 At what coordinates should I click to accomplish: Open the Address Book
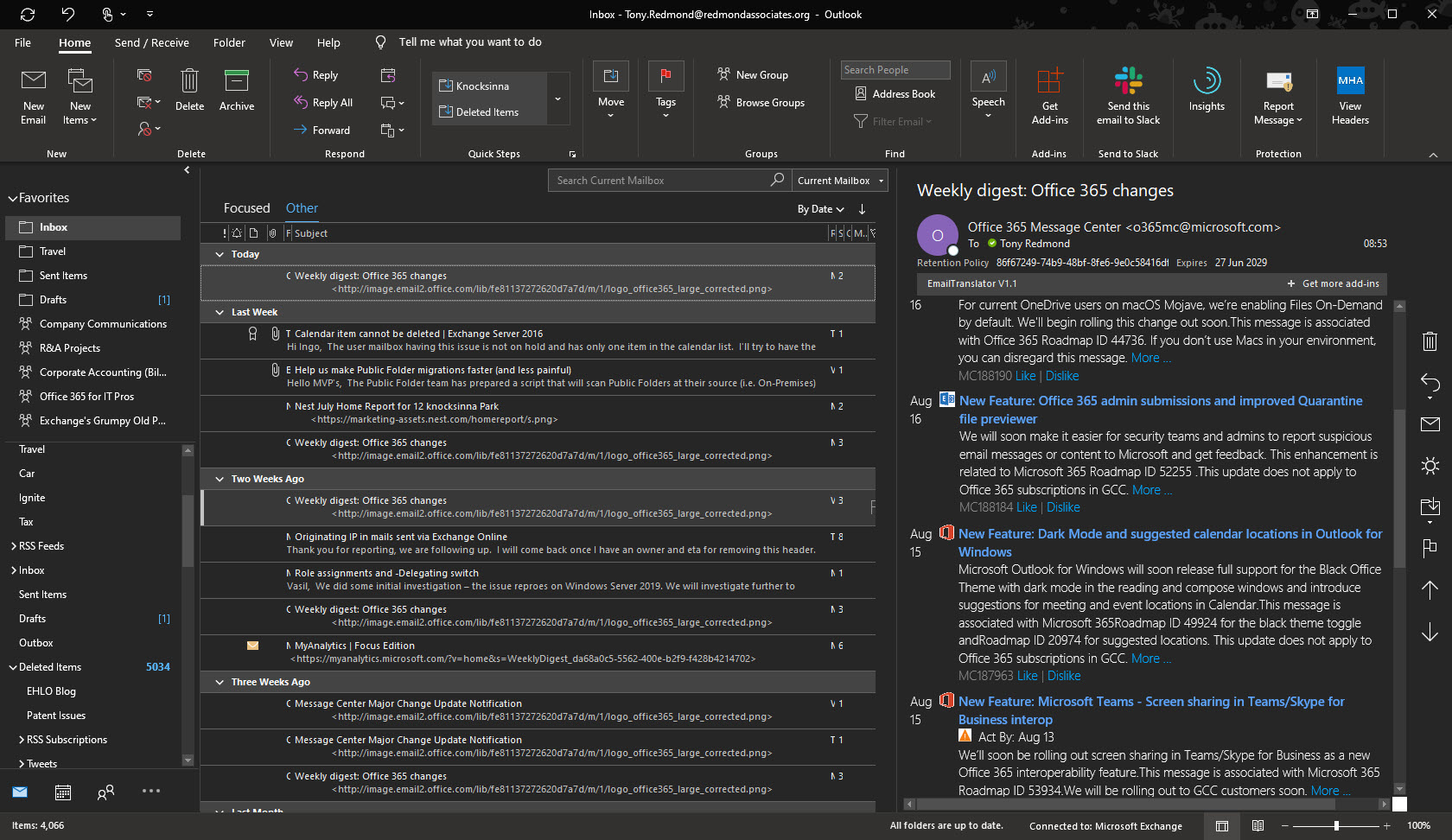(x=895, y=94)
